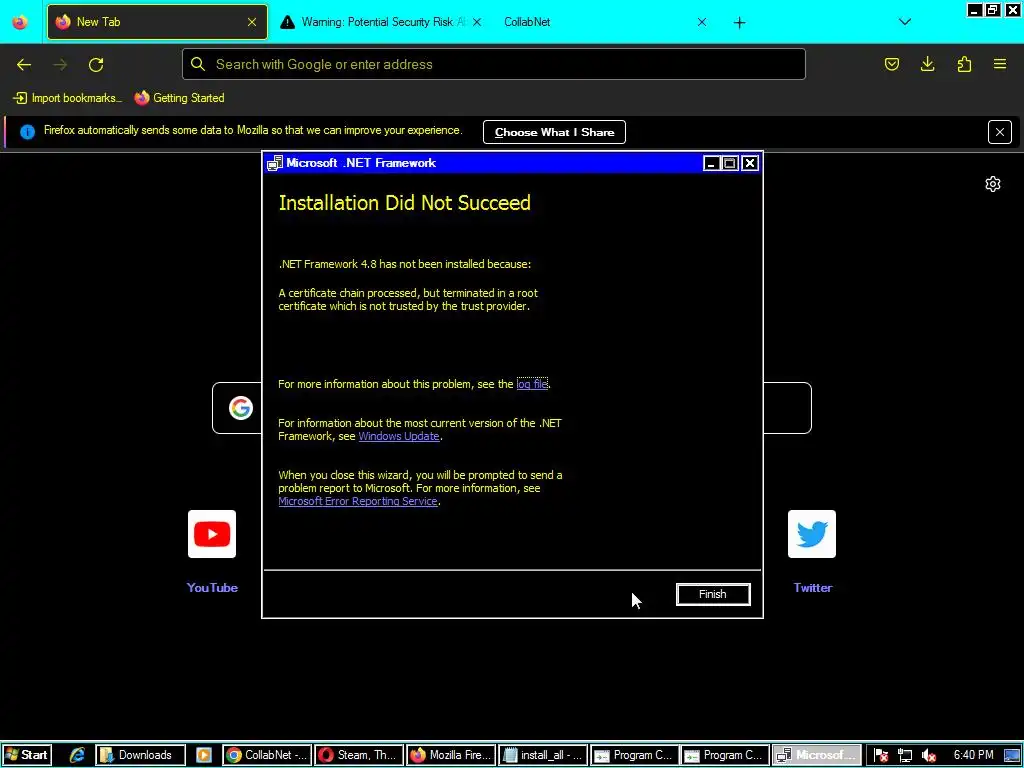Go back with the back arrow

pos(24,65)
